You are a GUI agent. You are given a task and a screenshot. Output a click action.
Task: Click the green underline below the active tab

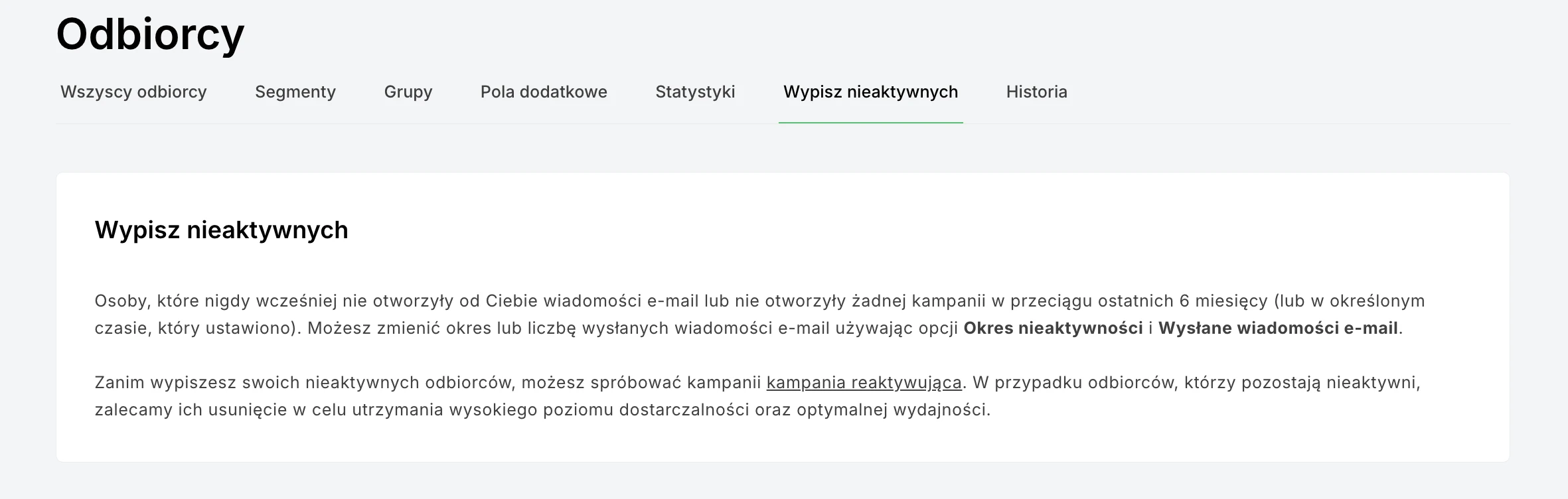click(x=870, y=123)
